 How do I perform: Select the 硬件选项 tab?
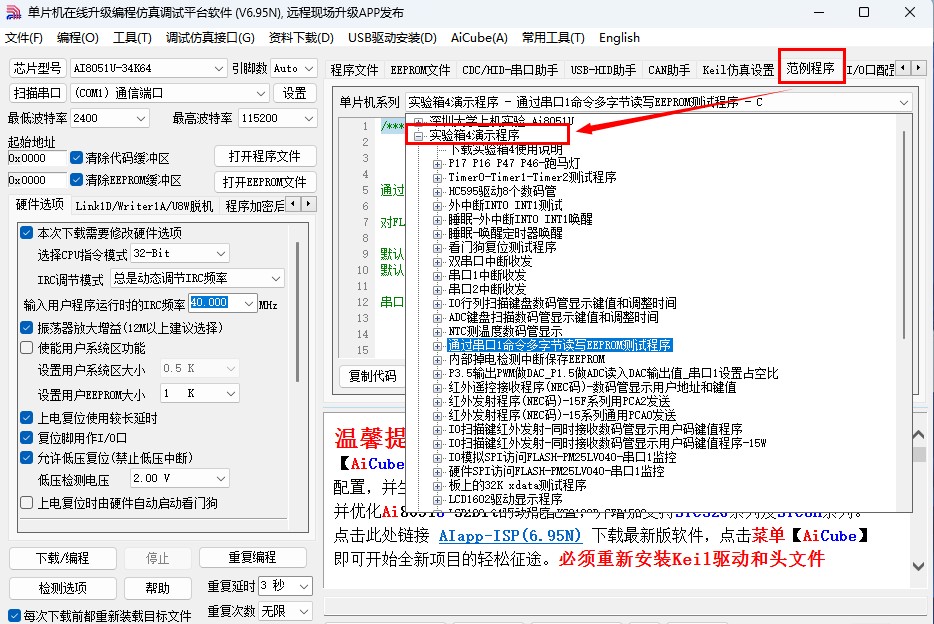point(39,205)
